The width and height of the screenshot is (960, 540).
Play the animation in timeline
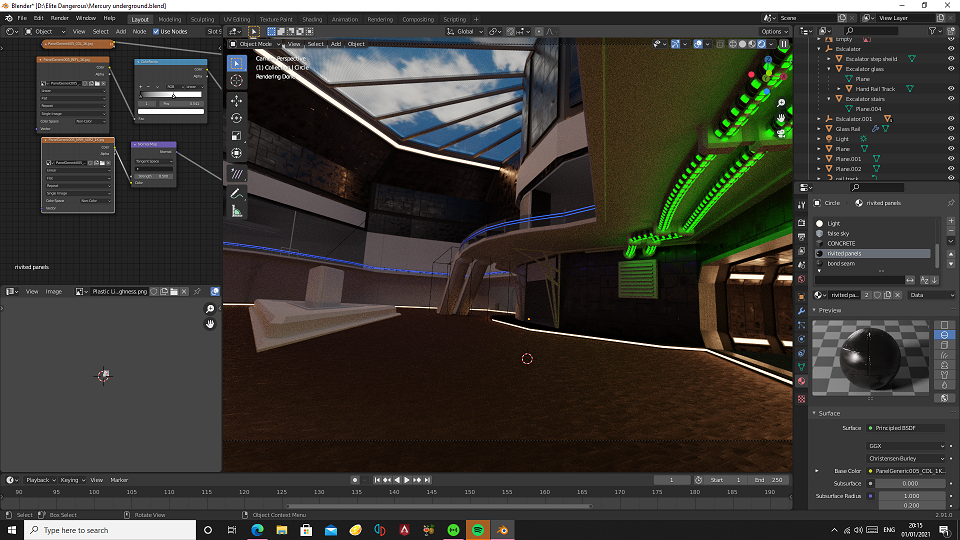click(407, 480)
